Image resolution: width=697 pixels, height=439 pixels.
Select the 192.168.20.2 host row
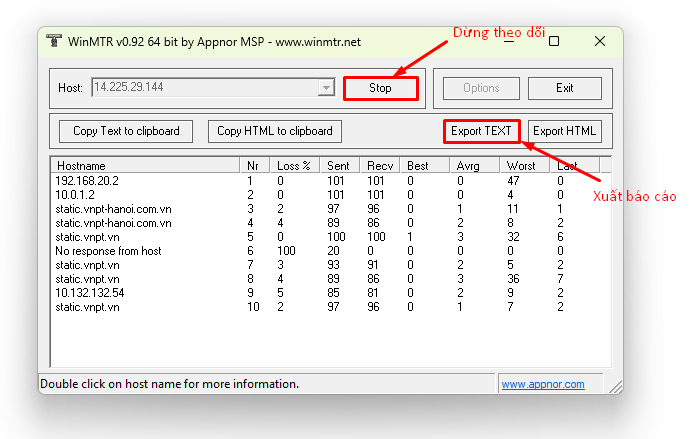[x=88, y=181]
